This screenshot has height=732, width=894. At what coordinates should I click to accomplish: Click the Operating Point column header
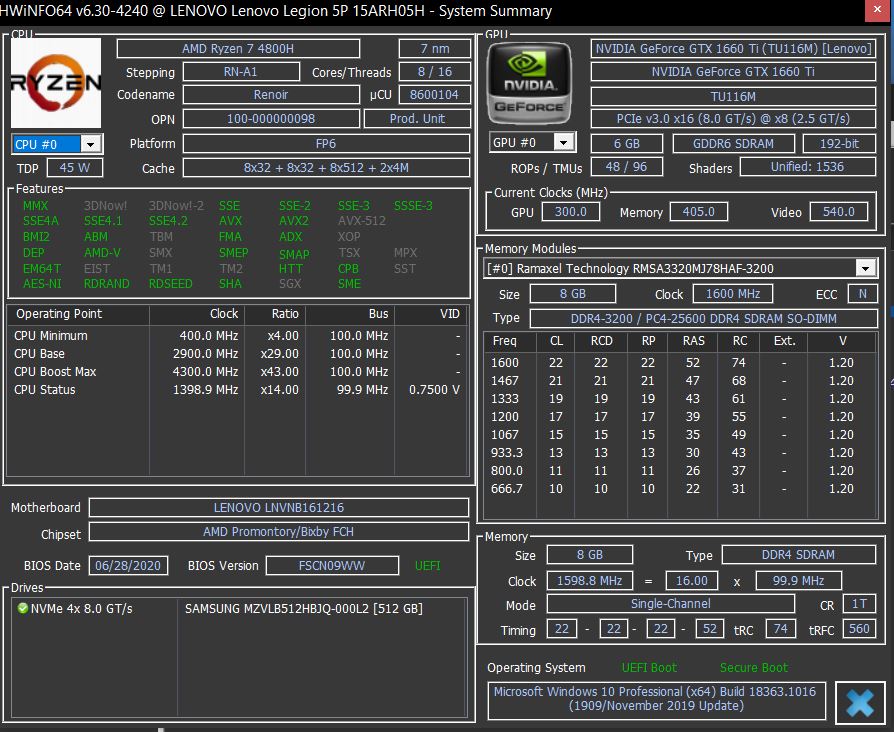tap(58, 314)
